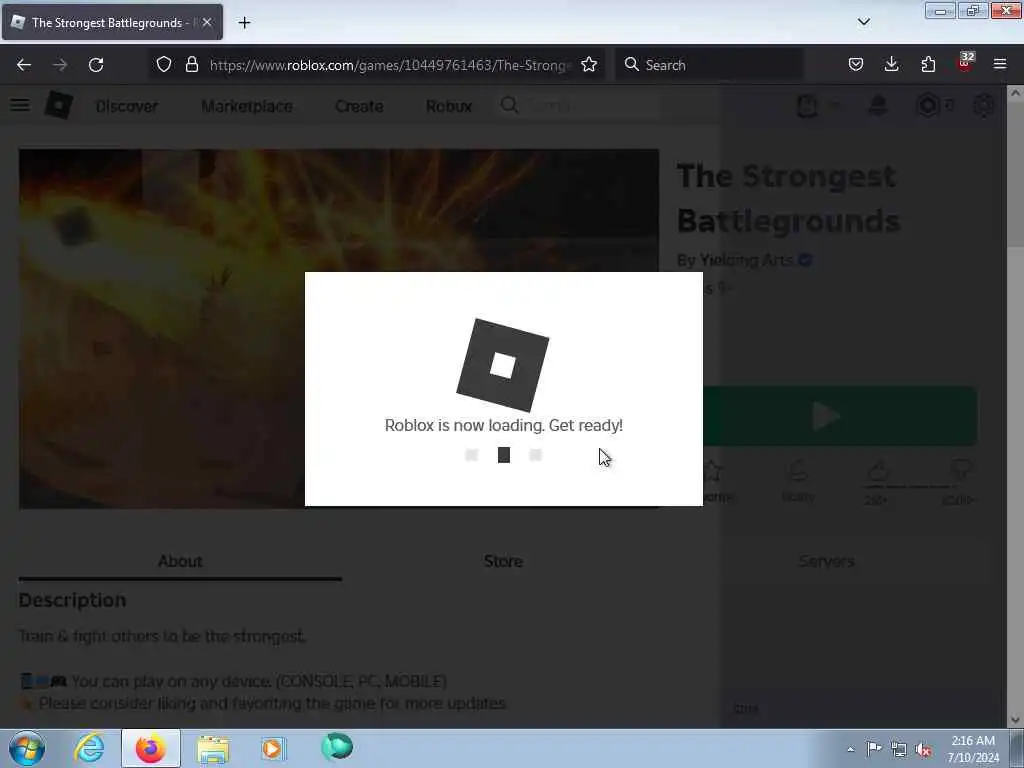Click the URL address bar
Image resolution: width=1024 pixels, height=768 pixels.
coord(390,65)
